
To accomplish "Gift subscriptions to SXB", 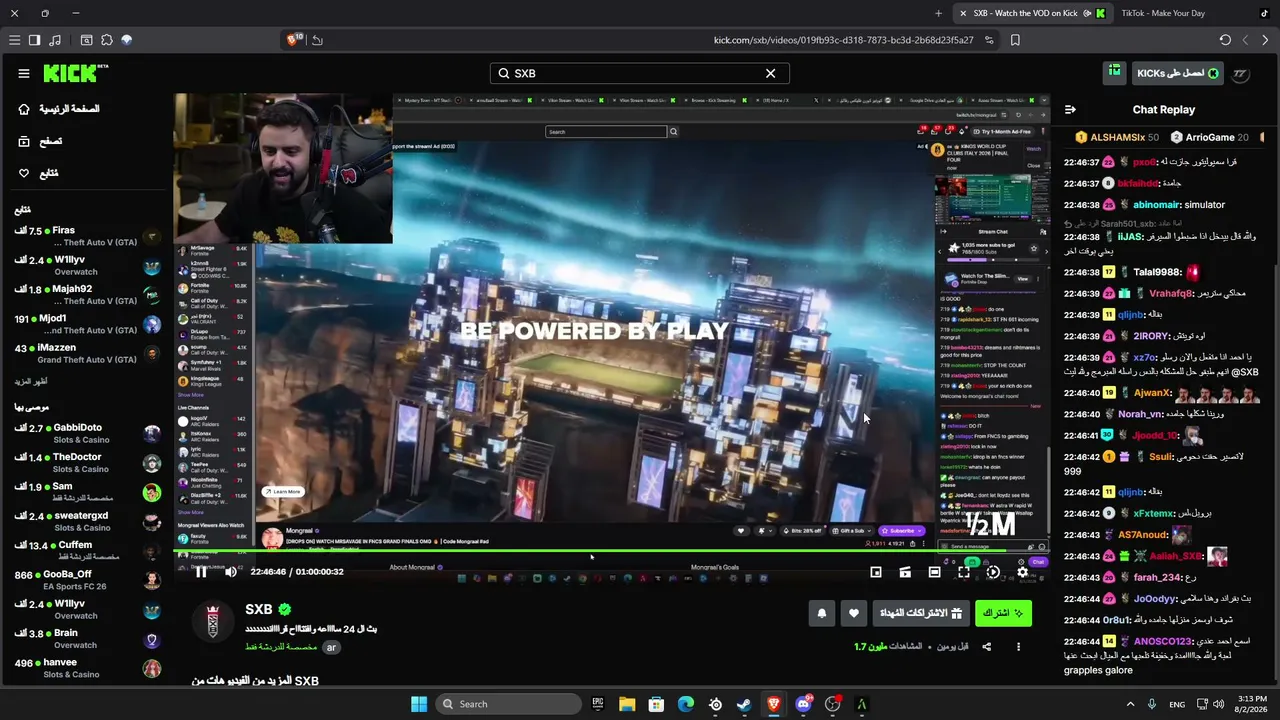I will (x=921, y=613).
